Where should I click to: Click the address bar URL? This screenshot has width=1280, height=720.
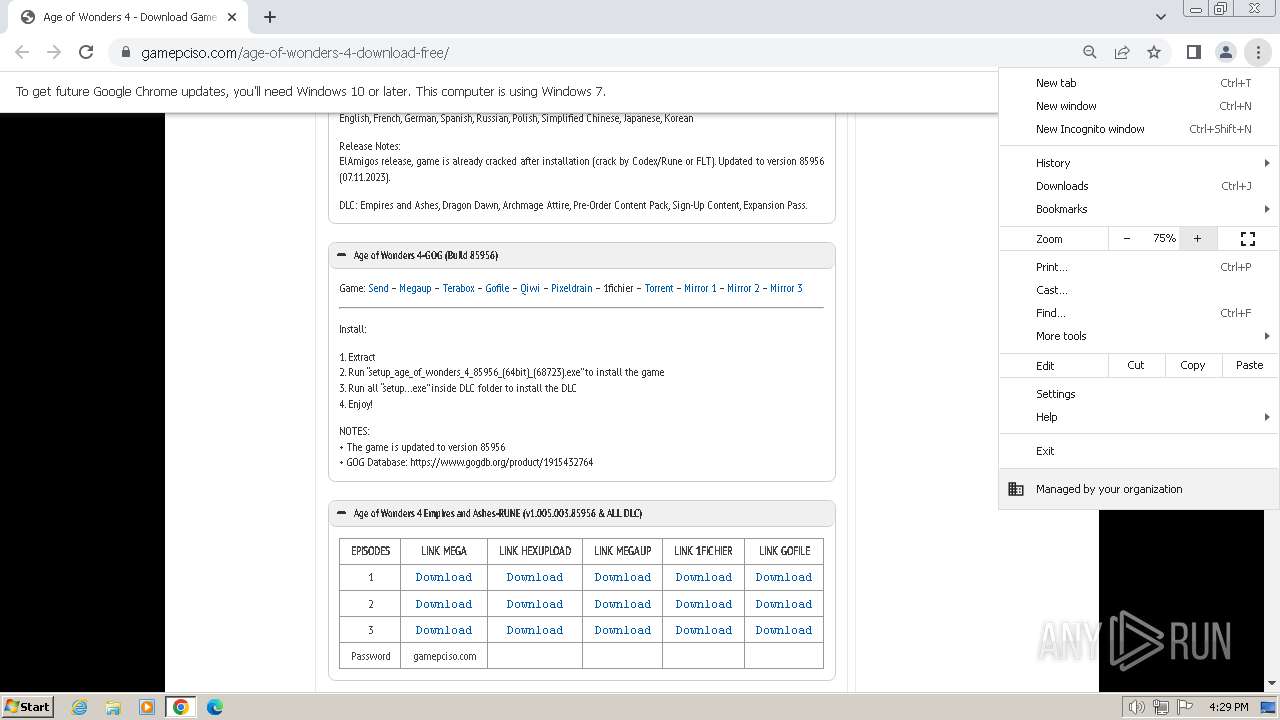295,53
